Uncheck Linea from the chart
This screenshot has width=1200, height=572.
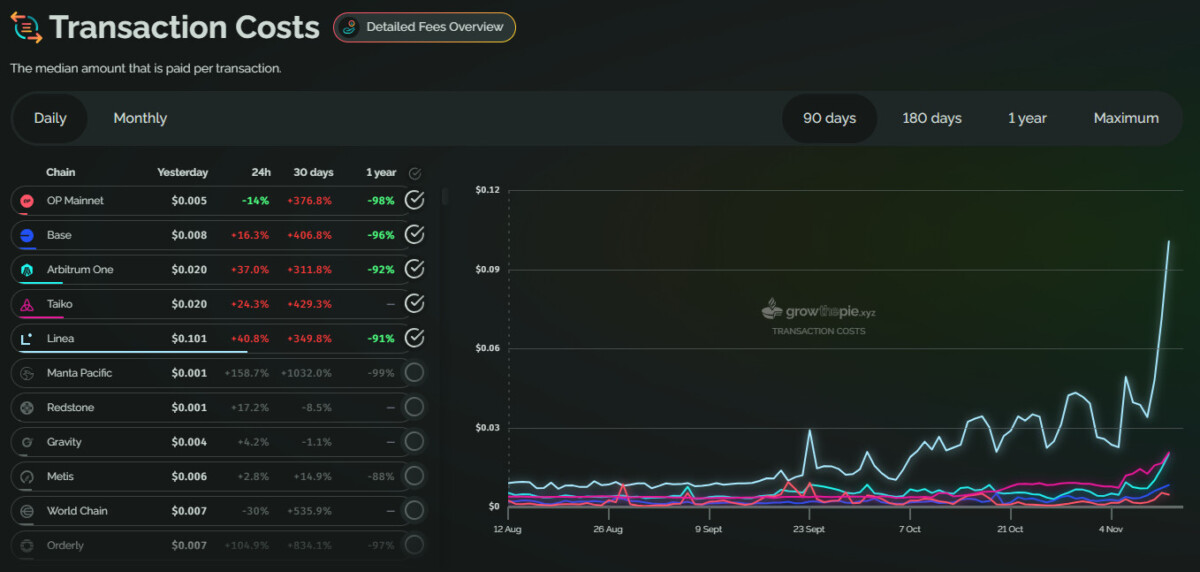[x=414, y=338]
